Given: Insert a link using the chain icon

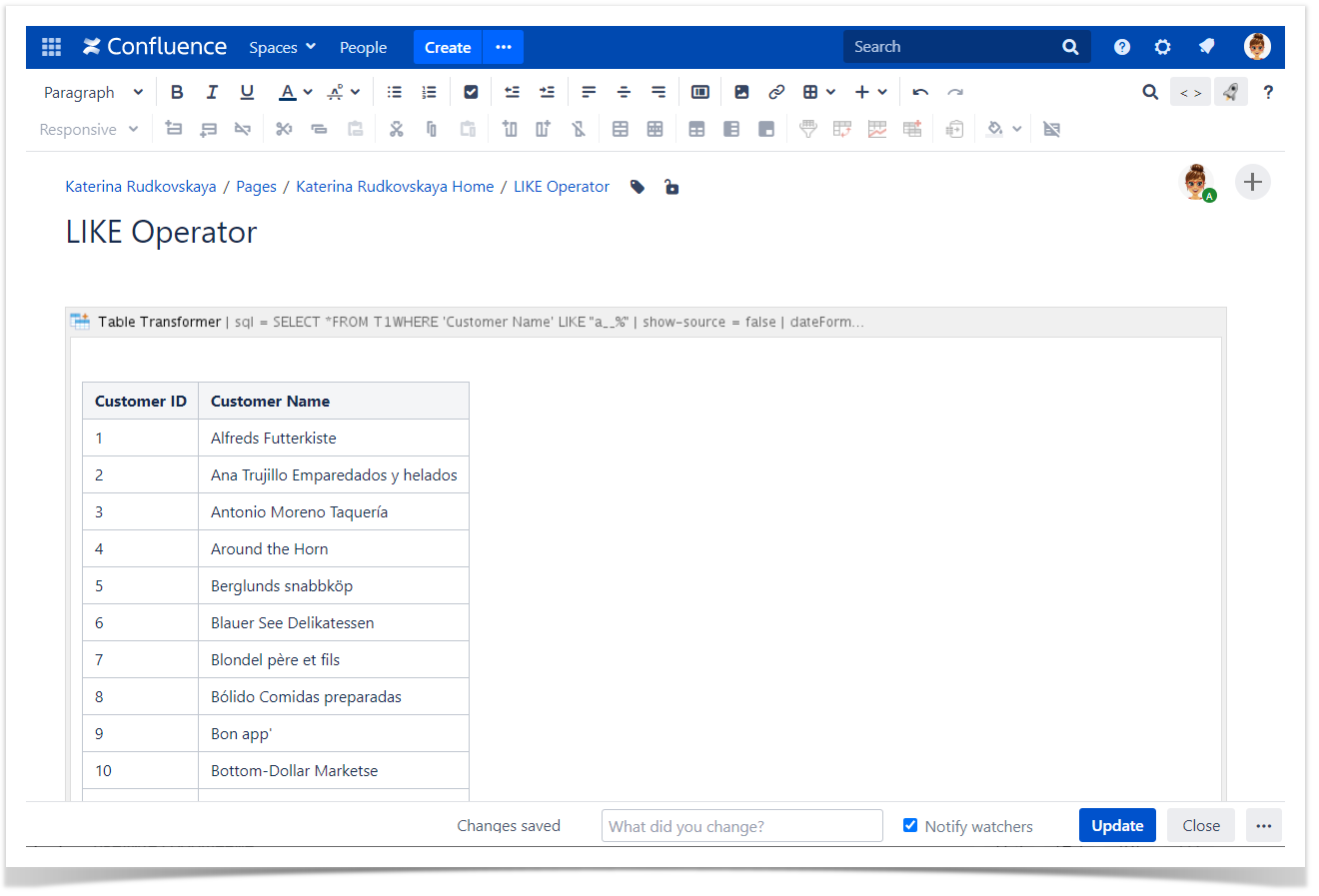Looking at the screenshot, I should point(776,92).
